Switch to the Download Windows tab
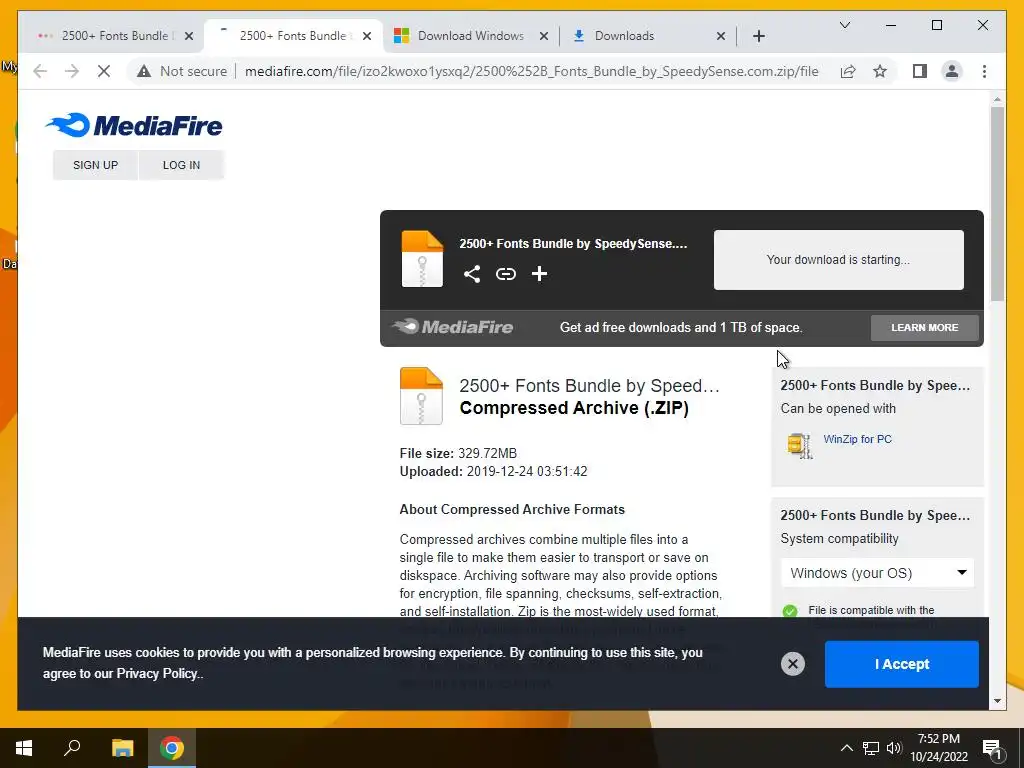1024x768 pixels. click(471, 36)
